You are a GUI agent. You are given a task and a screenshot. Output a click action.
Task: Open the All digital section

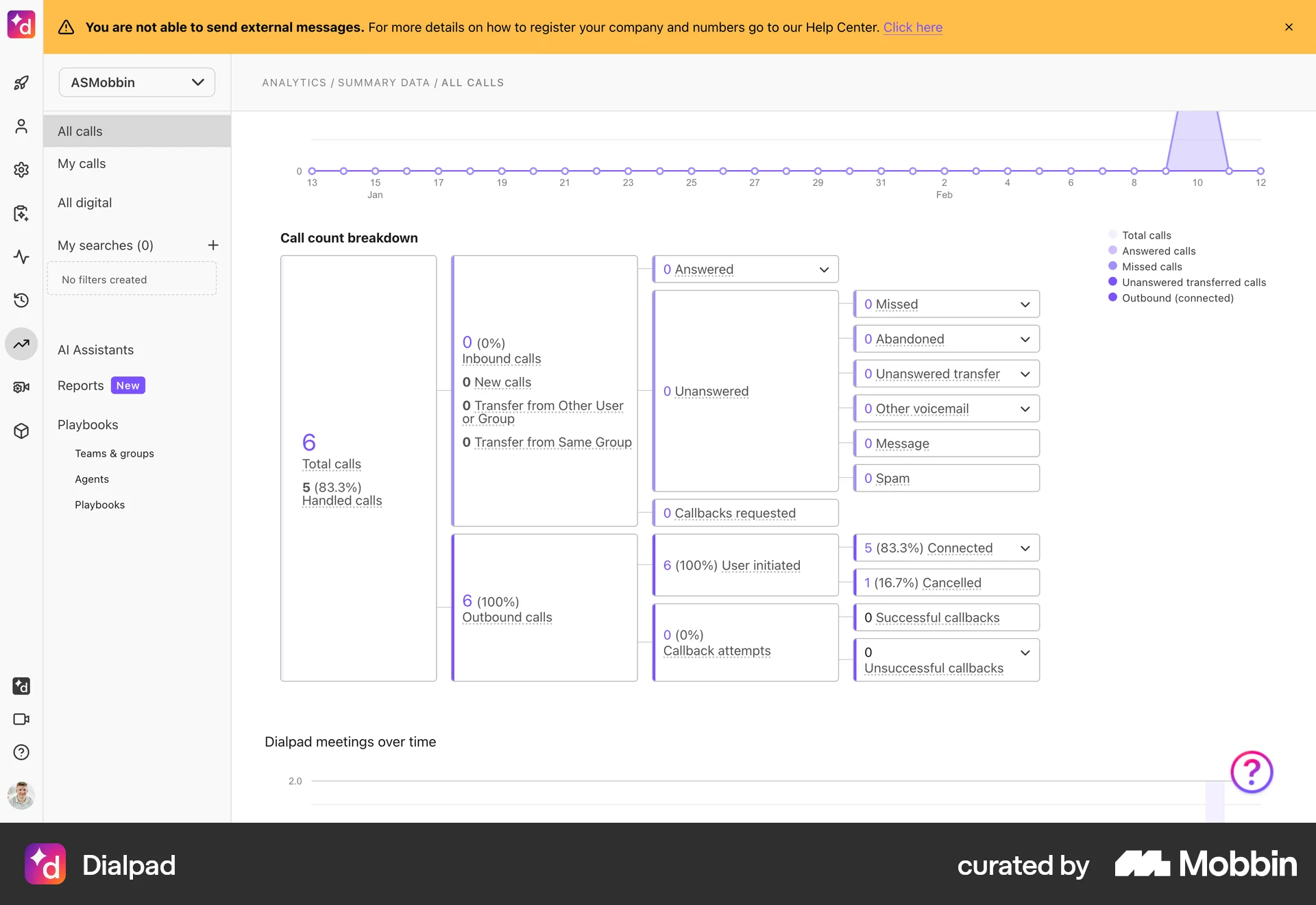(84, 202)
